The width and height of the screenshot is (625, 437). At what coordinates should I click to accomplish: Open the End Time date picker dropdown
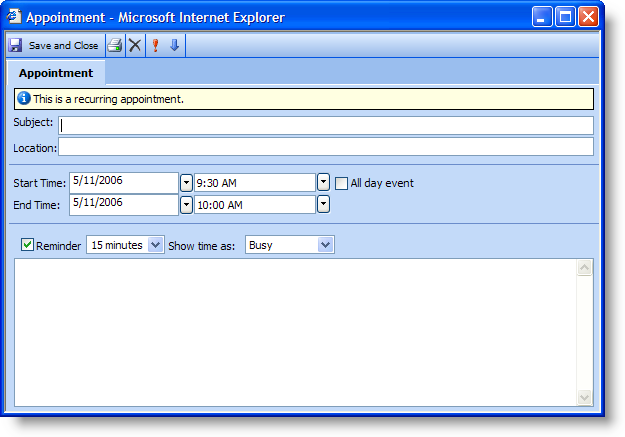click(x=186, y=205)
